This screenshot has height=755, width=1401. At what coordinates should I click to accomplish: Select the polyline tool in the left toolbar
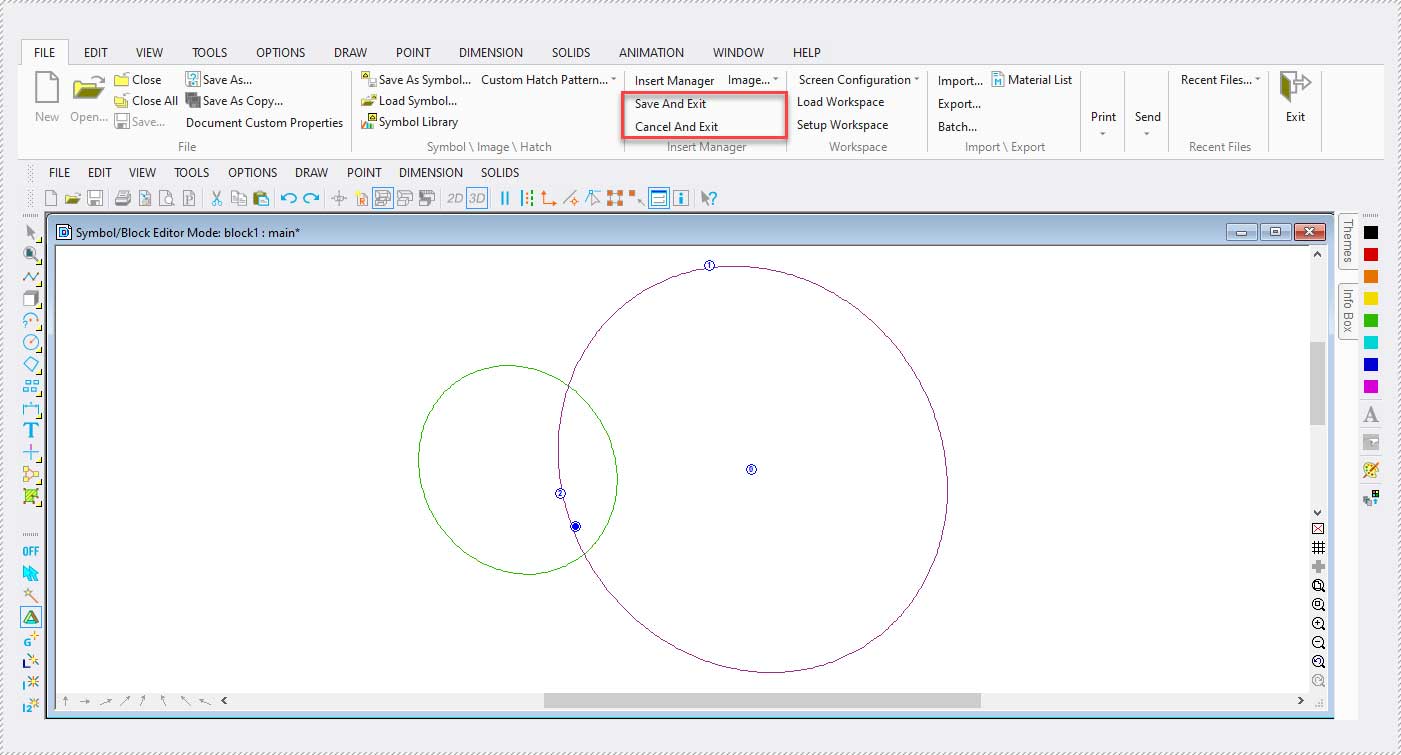click(31, 276)
